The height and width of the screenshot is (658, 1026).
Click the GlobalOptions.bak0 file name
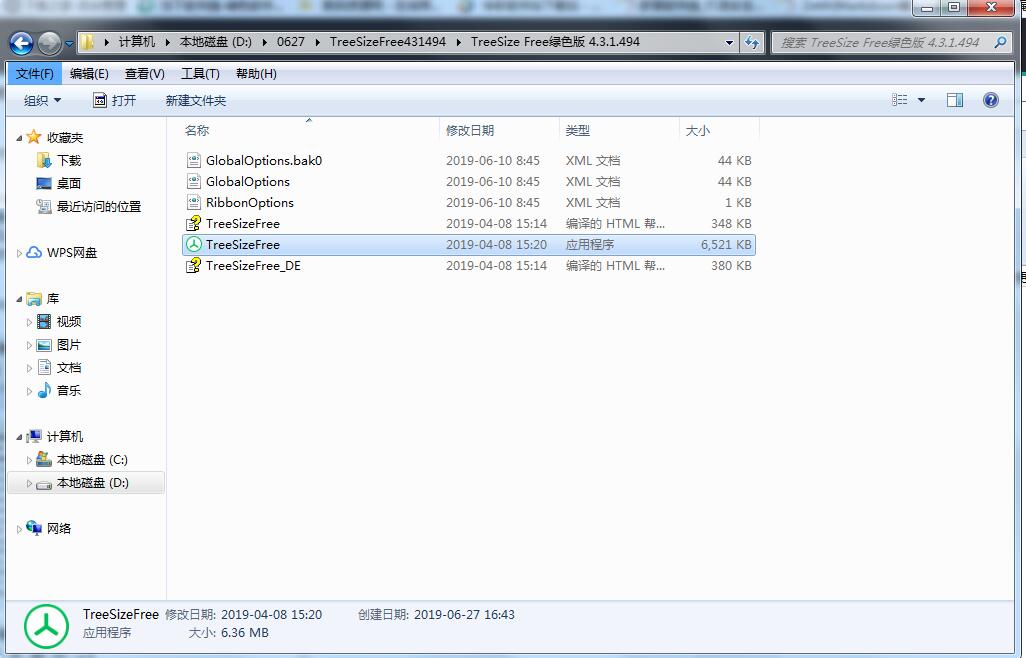tap(264, 160)
